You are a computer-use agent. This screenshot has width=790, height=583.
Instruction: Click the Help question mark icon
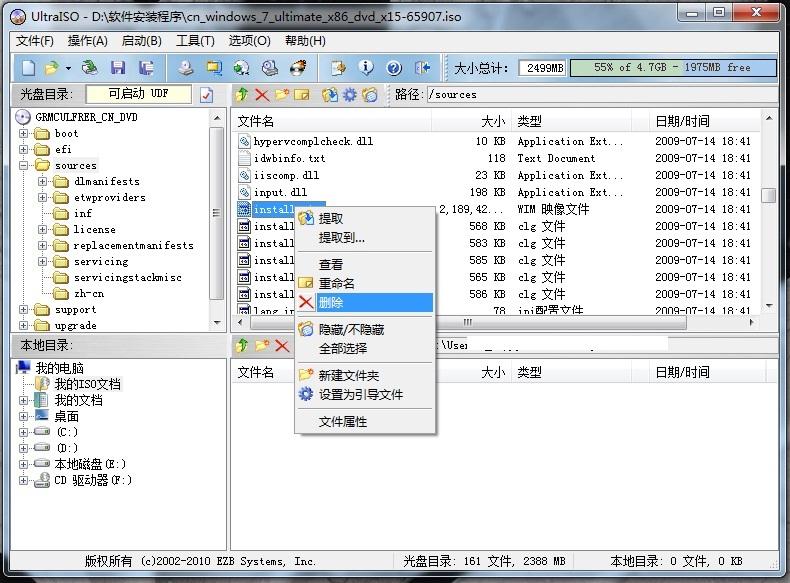point(394,68)
